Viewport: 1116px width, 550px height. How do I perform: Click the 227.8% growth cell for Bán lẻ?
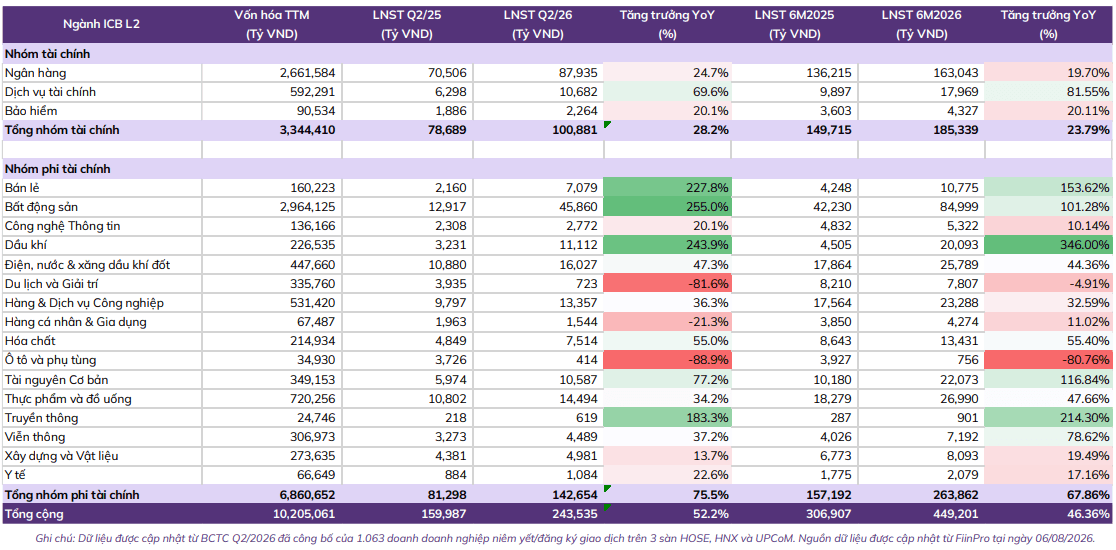tap(667, 188)
